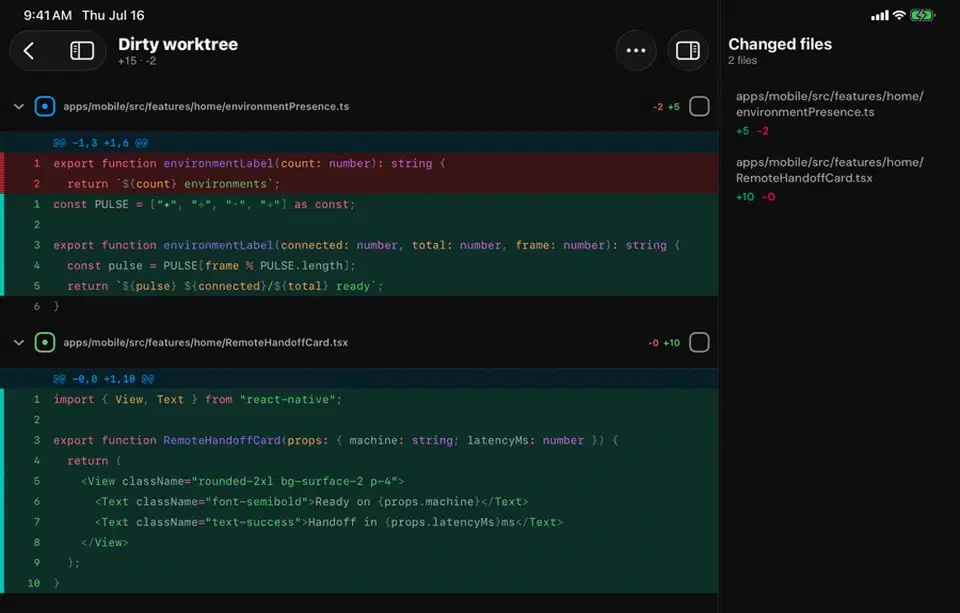Click the 9:41 AM clock in status bar
Image resolution: width=960 pixels, height=613 pixels.
(x=48, y=15)
